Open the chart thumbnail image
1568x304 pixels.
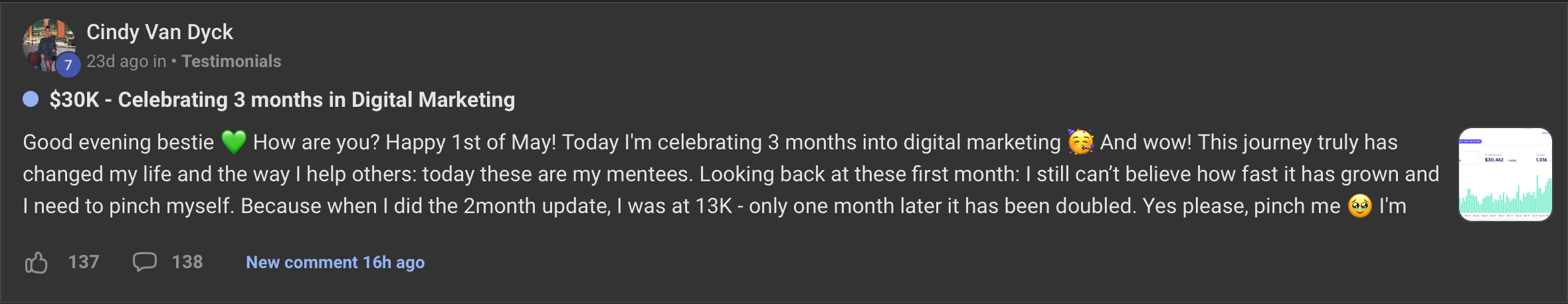point(1505,175)
